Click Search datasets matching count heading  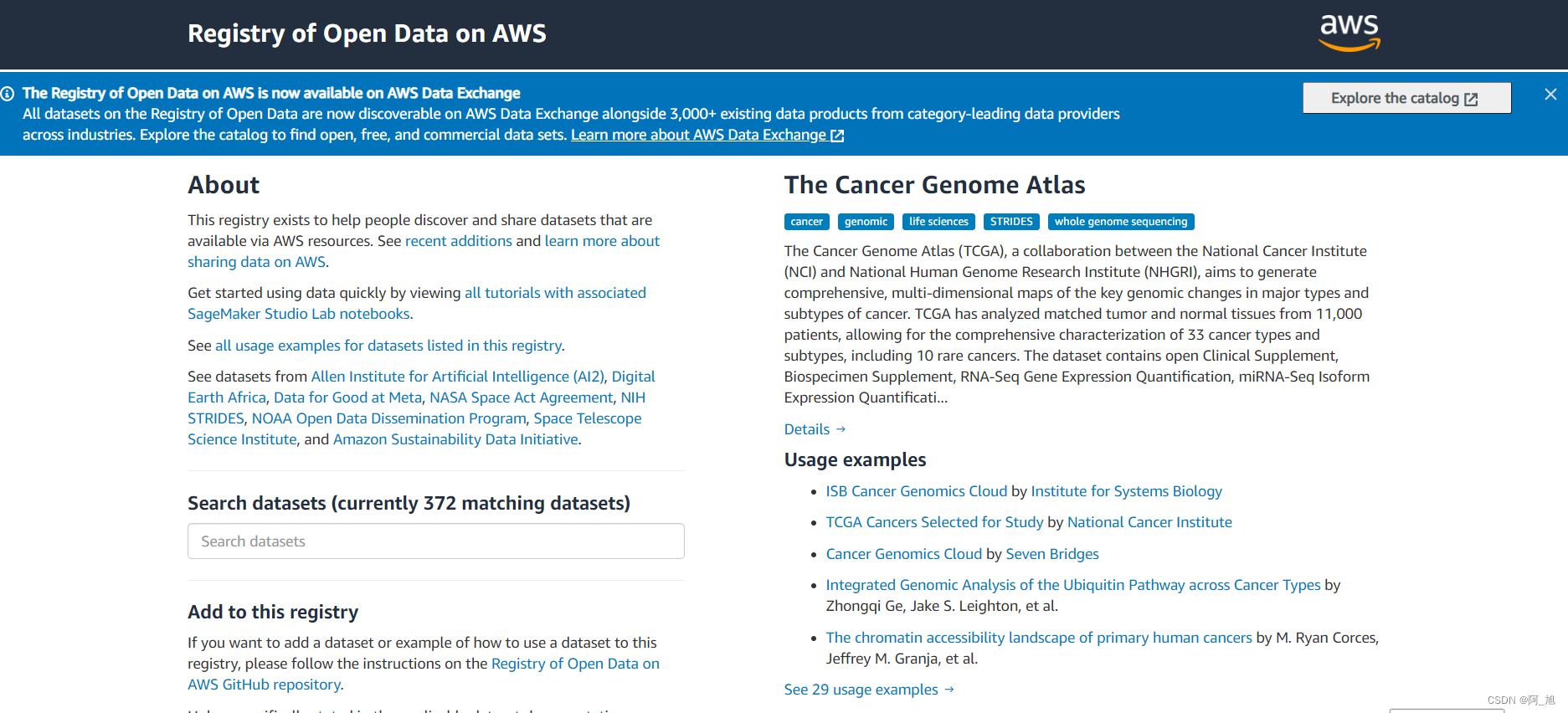[409, 503]
